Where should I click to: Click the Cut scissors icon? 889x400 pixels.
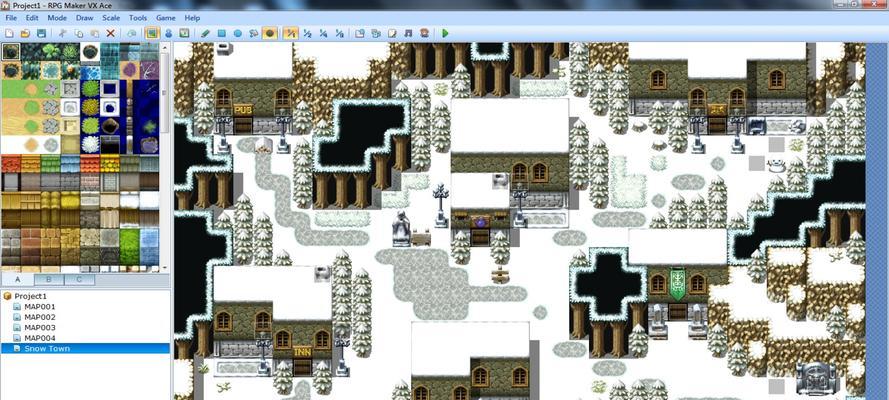(62, 33)
